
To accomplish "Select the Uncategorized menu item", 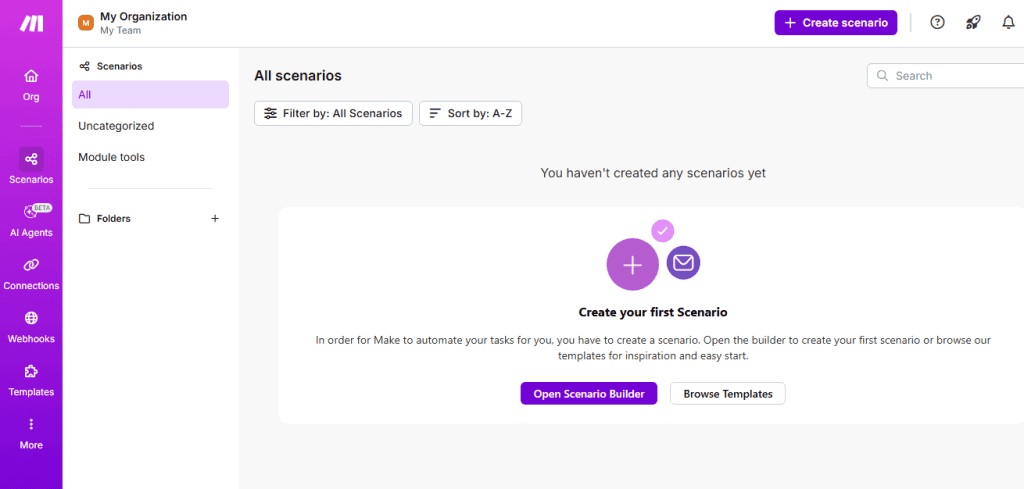I will [116, 126].
